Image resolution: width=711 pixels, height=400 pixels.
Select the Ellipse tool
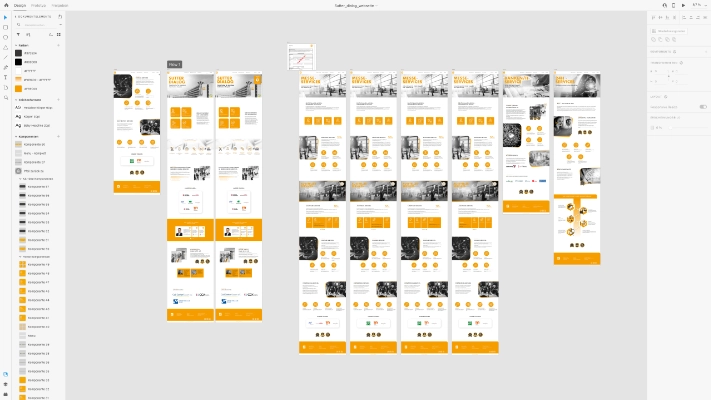(x=5, y=37)
